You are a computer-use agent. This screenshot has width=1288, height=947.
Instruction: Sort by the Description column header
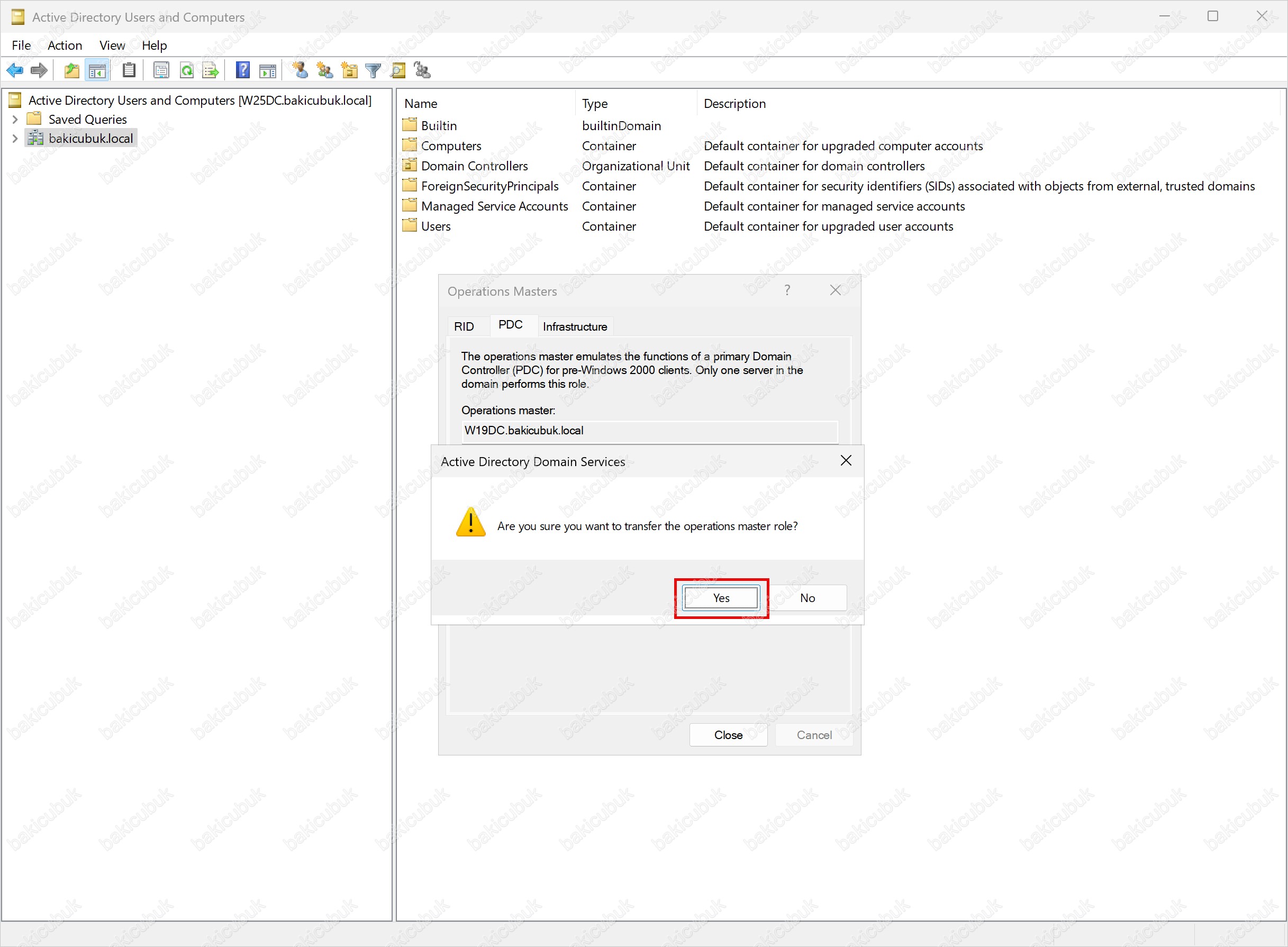(989, 103)
